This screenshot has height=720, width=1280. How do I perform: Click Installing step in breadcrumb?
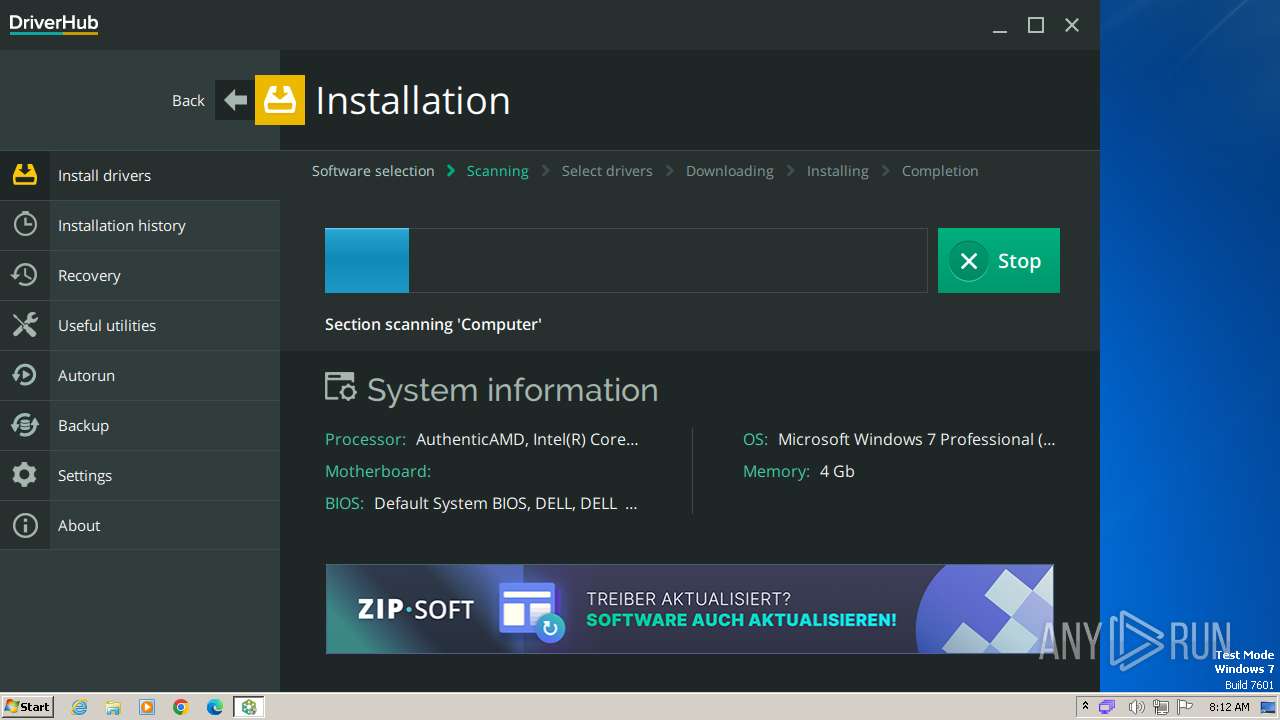pyautogui.click(x=838, y=171)
